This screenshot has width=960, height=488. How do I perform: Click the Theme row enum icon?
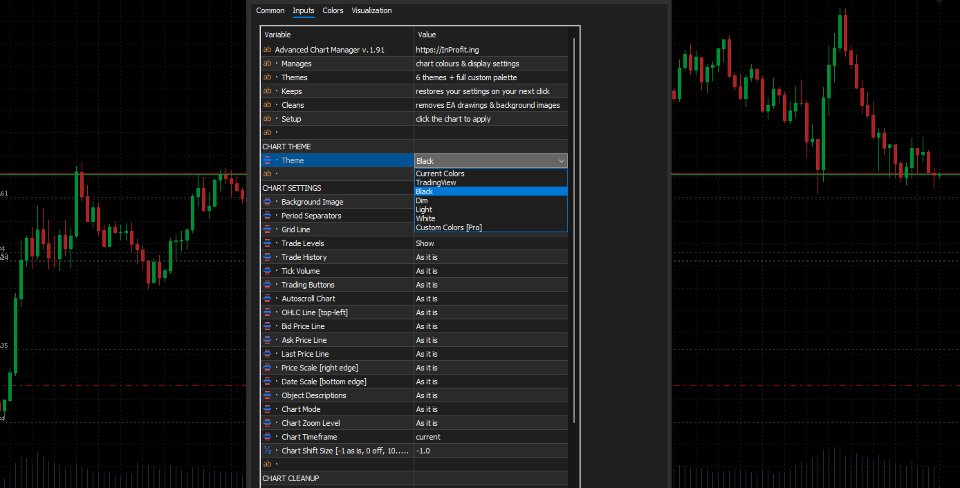pyautogui.click(x=267, y=160)
